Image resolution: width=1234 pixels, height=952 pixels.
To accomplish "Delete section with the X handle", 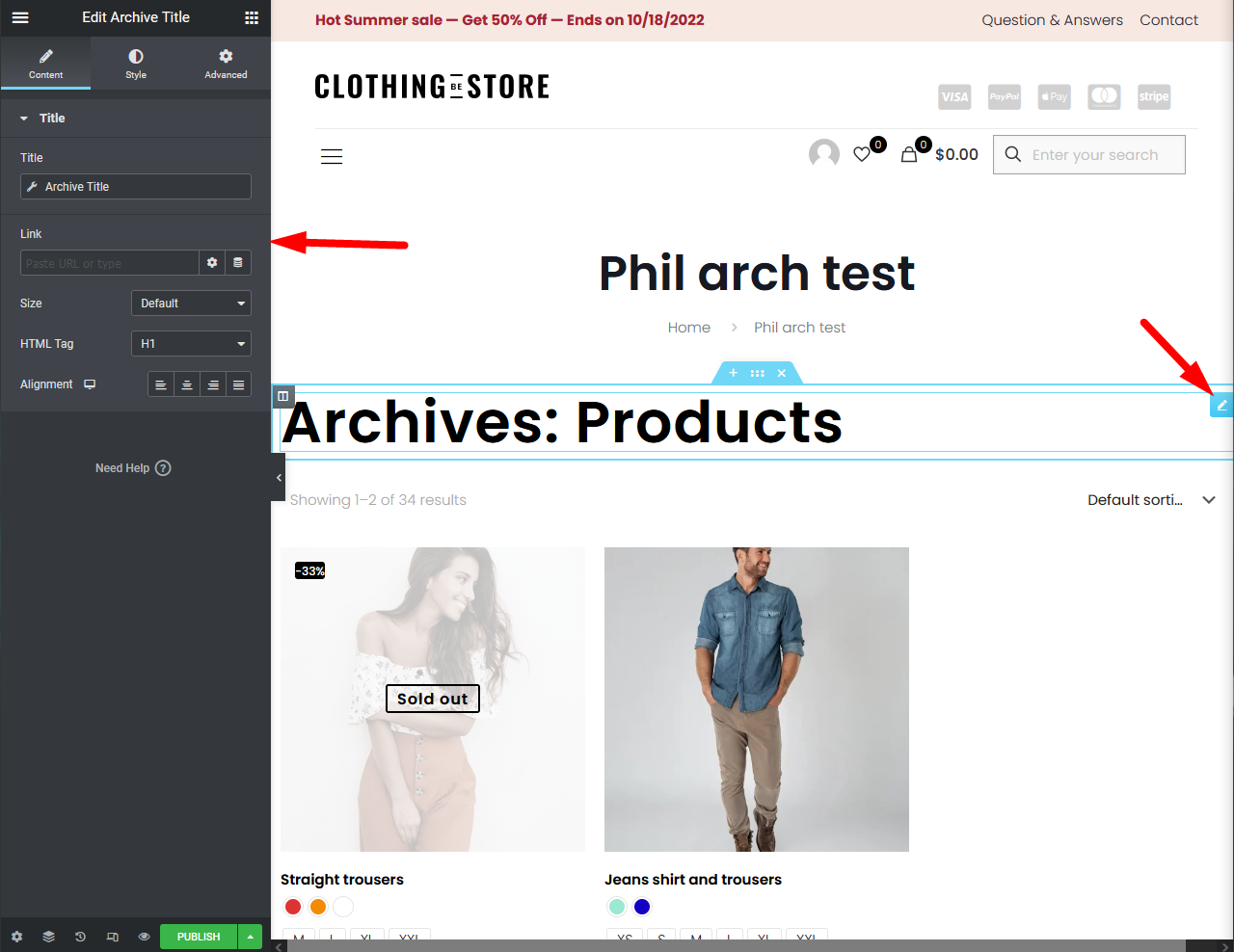I will tap(782, 373).
